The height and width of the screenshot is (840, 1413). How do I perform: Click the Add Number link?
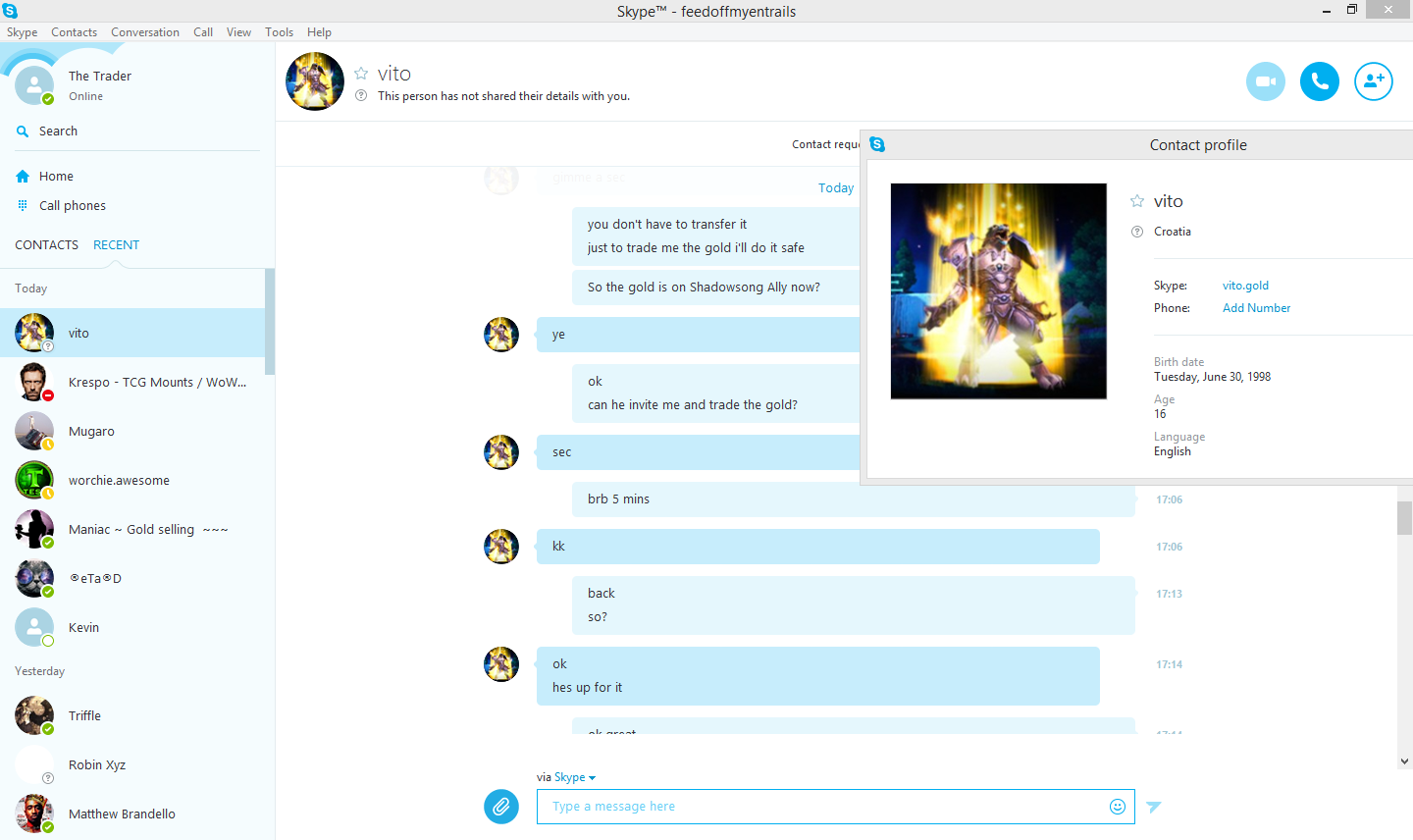tap(1256, 308)
